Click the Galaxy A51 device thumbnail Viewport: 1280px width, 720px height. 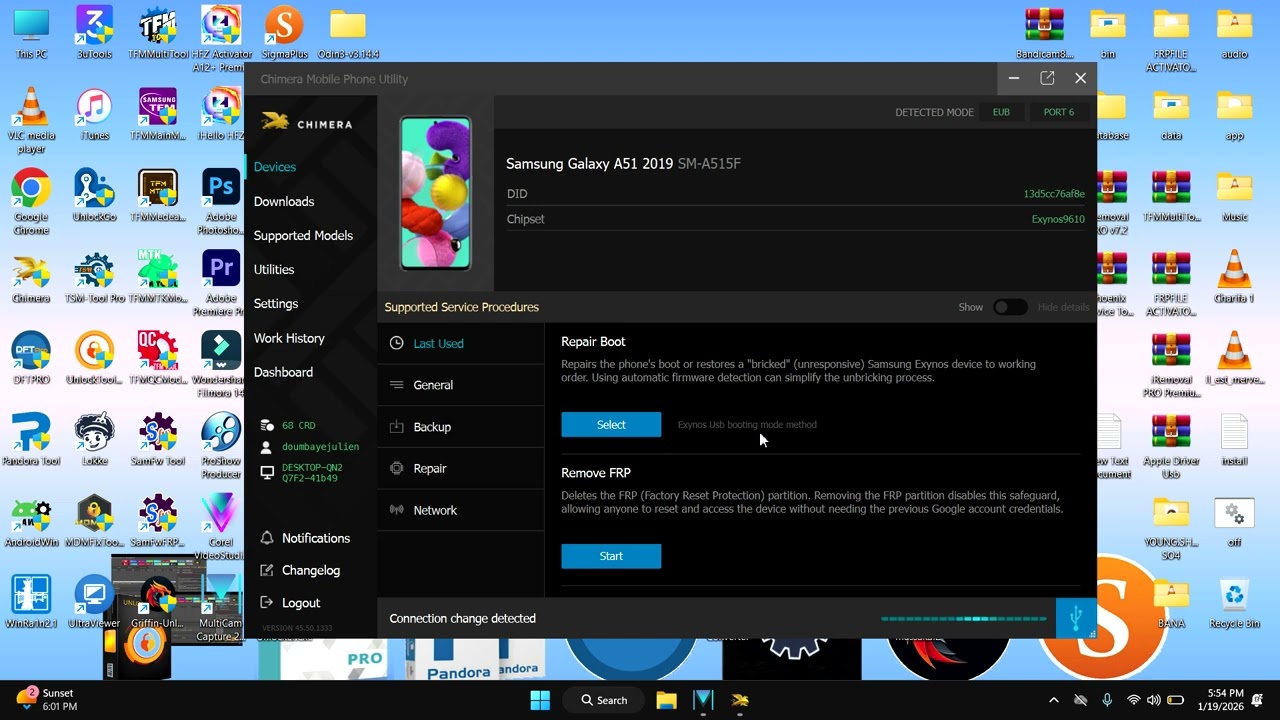pyautogui.click(x=436, y=193)
